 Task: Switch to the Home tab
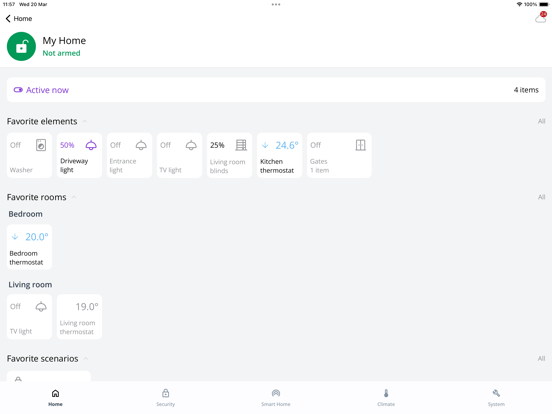[x=55, y=398]
